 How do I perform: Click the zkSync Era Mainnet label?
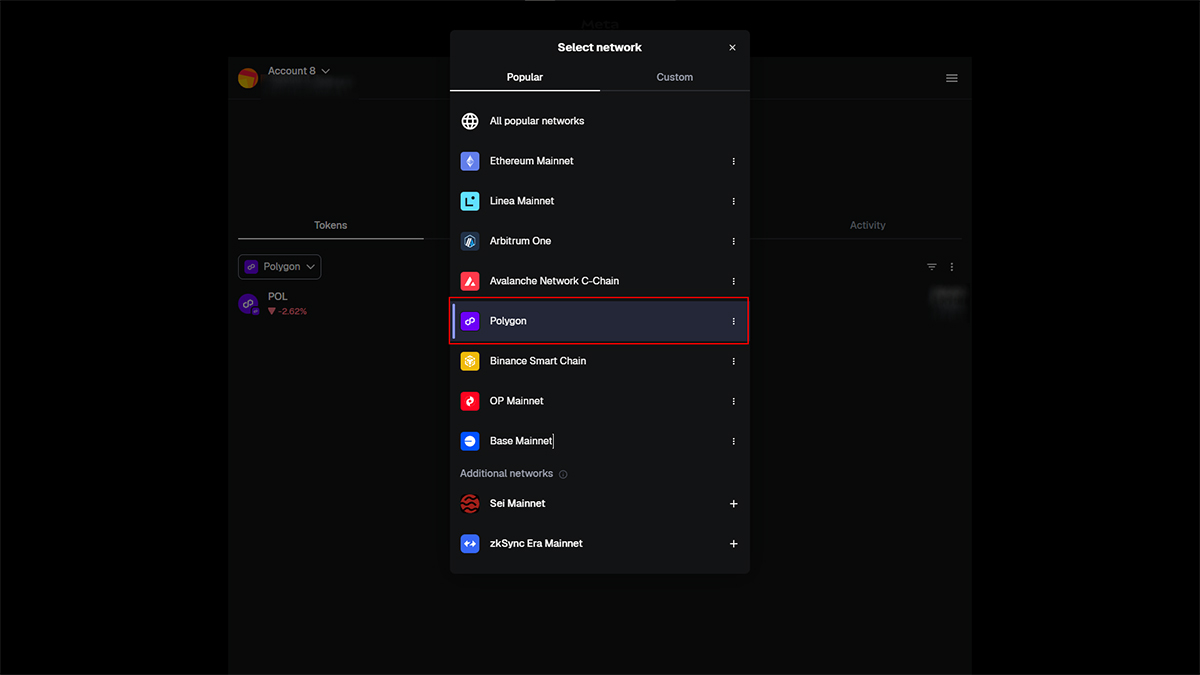click(x=536, y=544)
